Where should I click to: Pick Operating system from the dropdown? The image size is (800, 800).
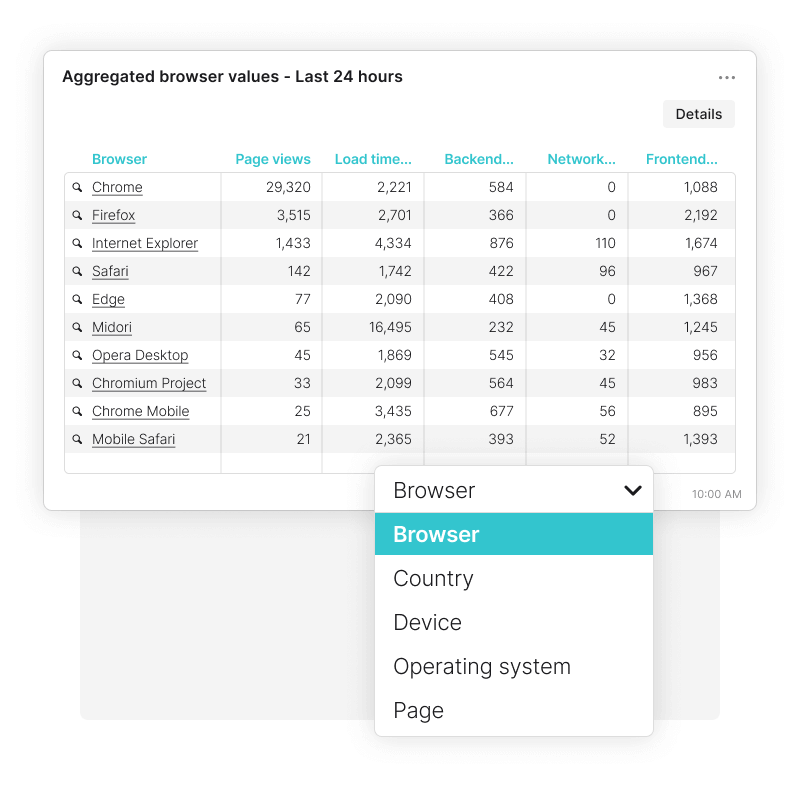[482, 667]
